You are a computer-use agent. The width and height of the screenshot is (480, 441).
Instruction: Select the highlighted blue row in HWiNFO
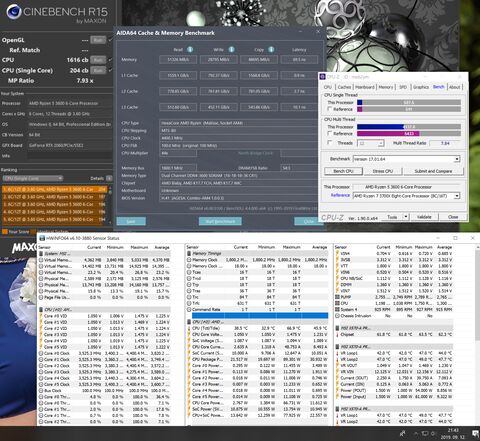(260, 316)
